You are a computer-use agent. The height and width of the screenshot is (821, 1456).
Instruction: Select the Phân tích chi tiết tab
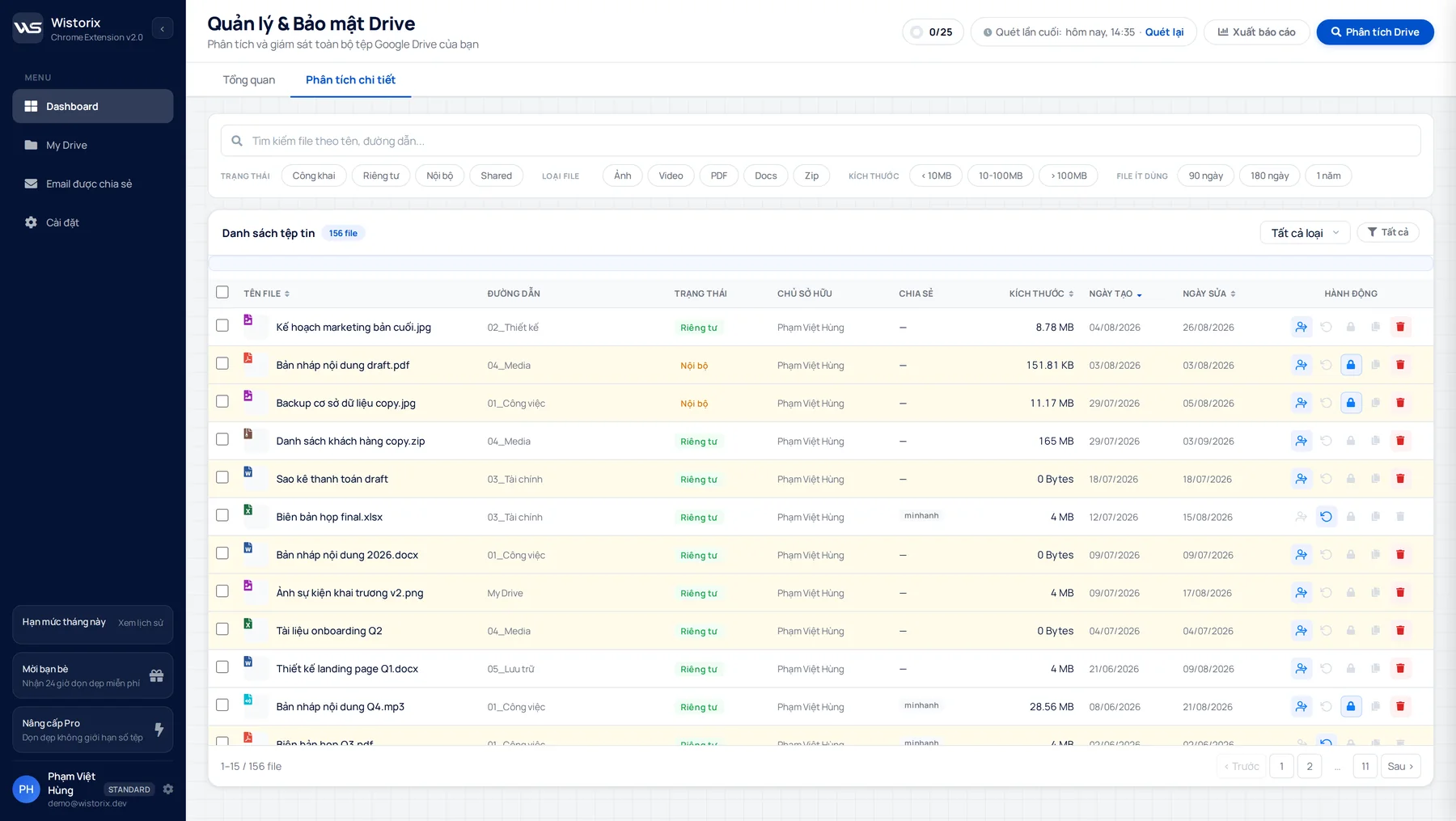(350, 80)
